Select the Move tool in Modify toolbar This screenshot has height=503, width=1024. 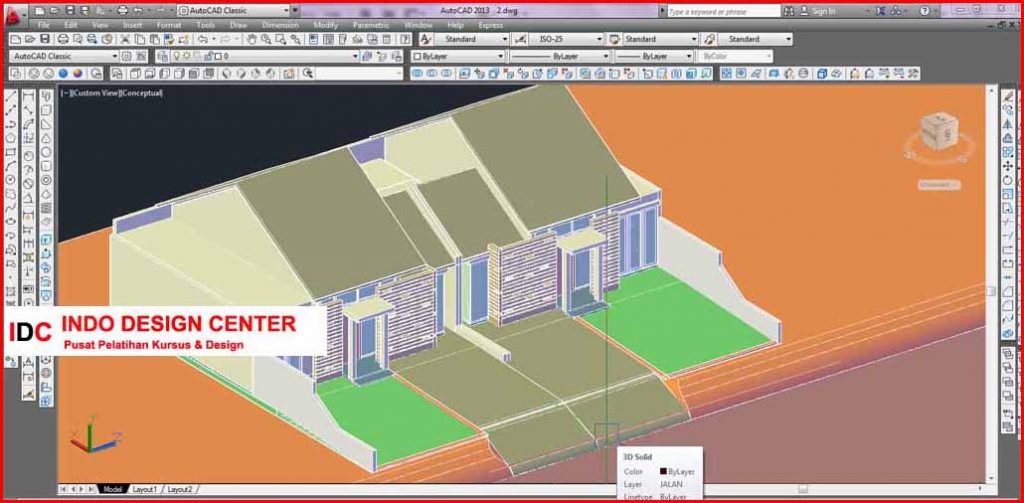click(1008, 166)
